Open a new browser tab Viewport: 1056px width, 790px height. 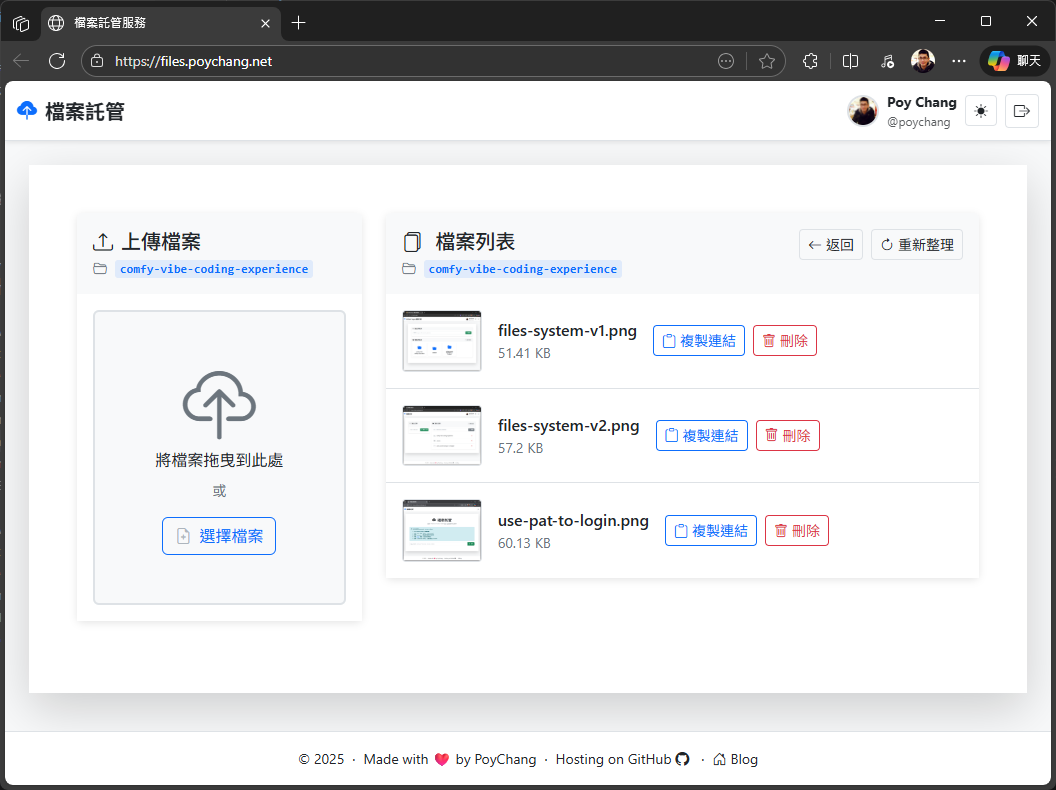pos(298,22)
